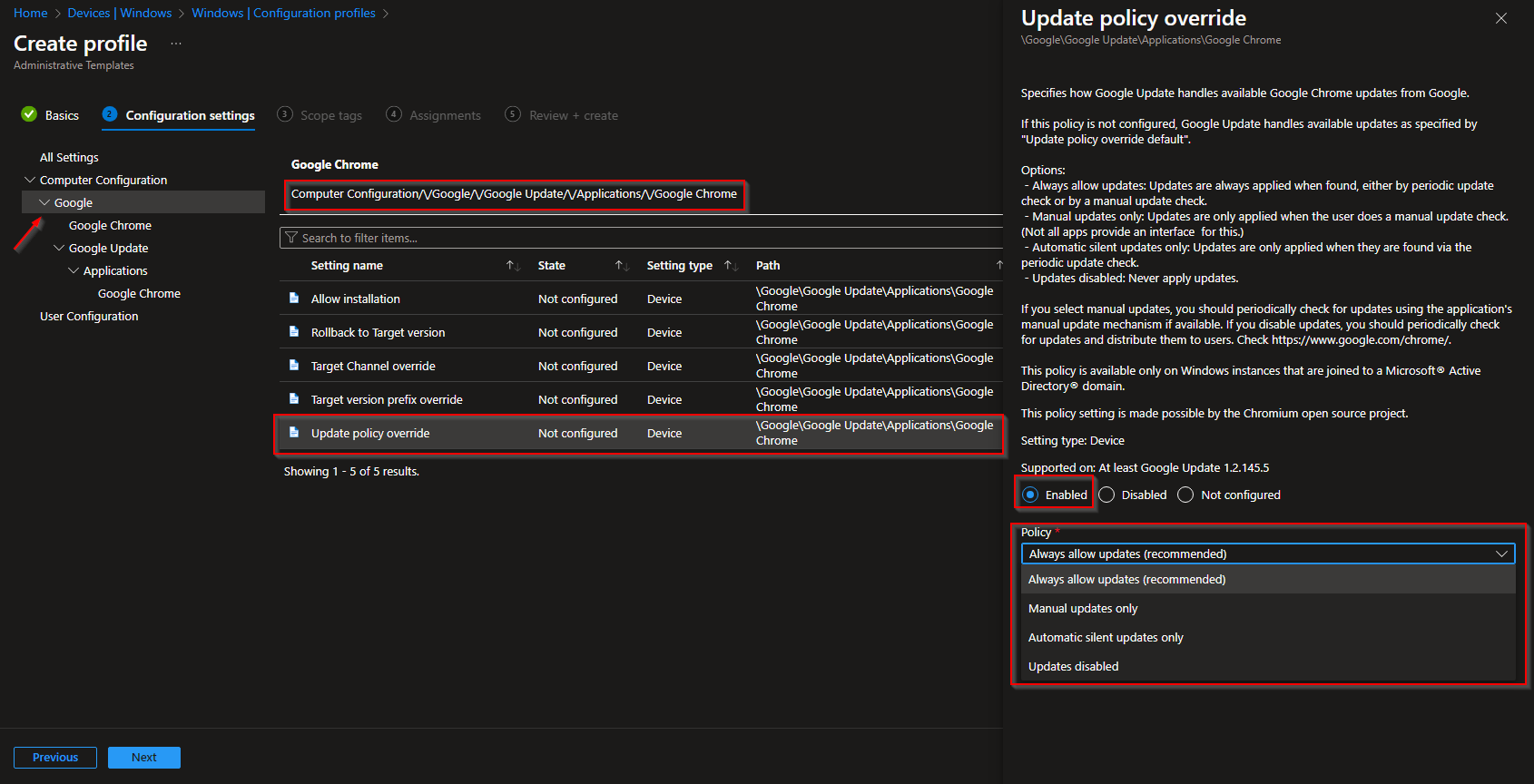Open the Allow installation setting
This screenshot has width=1534, height=784.
click(x=356, y=299)
